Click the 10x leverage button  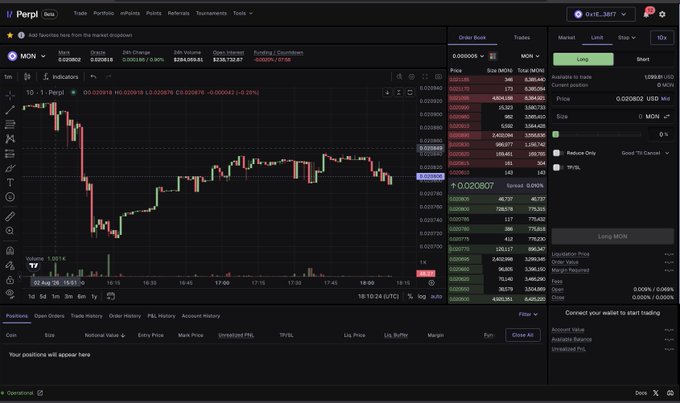pyautogui.click(x=662, y=38)
